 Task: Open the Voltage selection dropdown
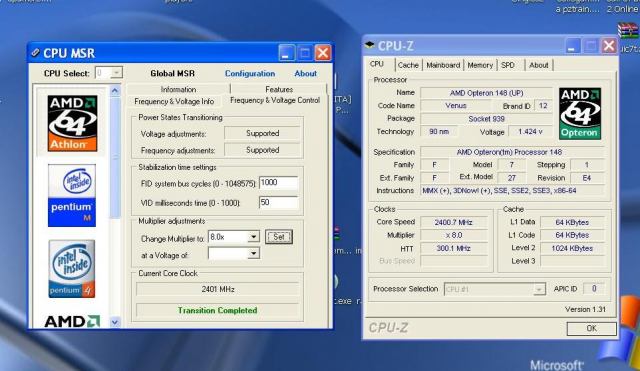(x=253, y=253)
